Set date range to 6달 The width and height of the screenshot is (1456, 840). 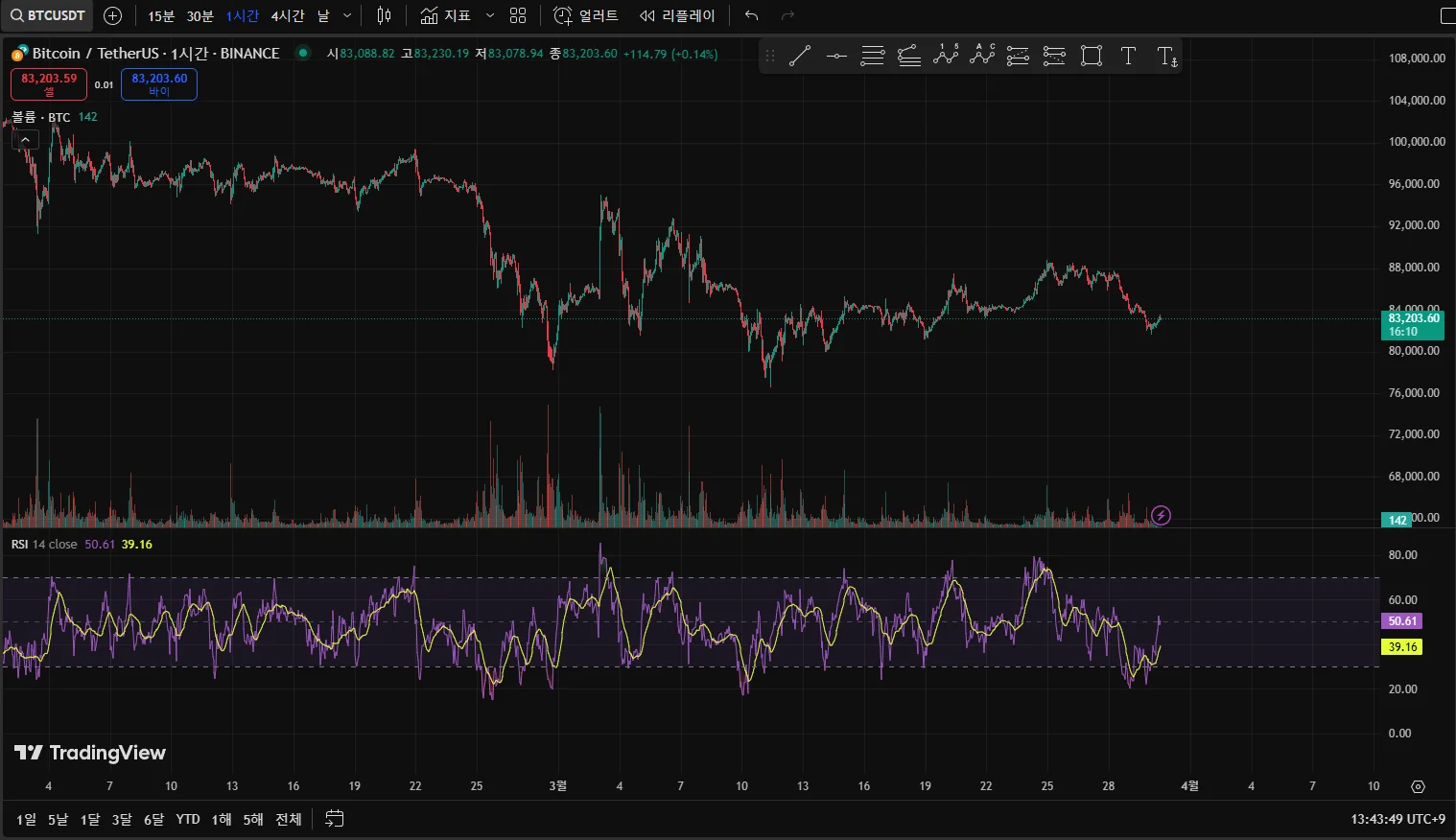click(x=153, y=819)
